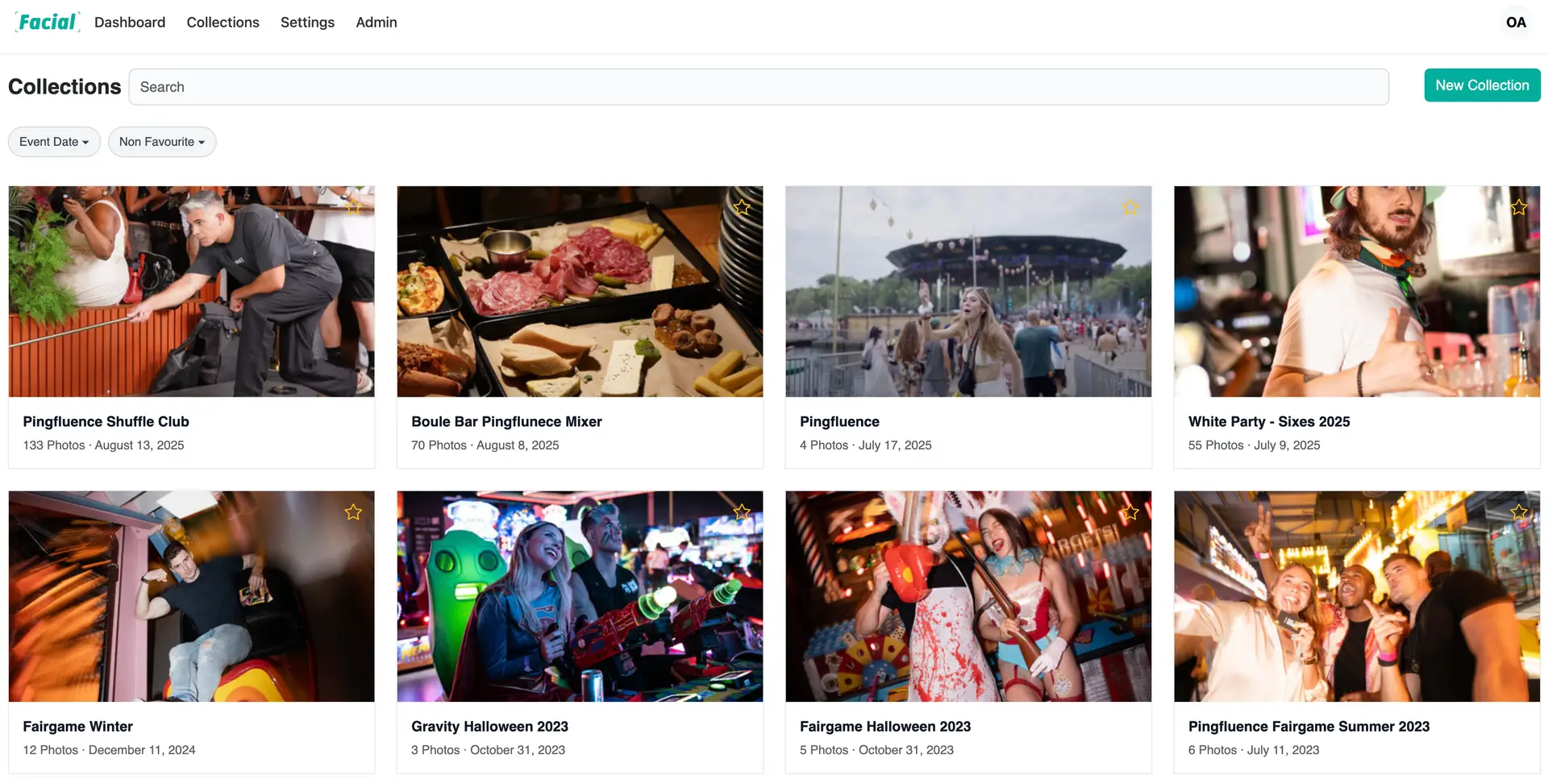This screenshot has width=1548, height=784.
Task: Click the star icon on Fairgame Winter
Action: (353, 512)
